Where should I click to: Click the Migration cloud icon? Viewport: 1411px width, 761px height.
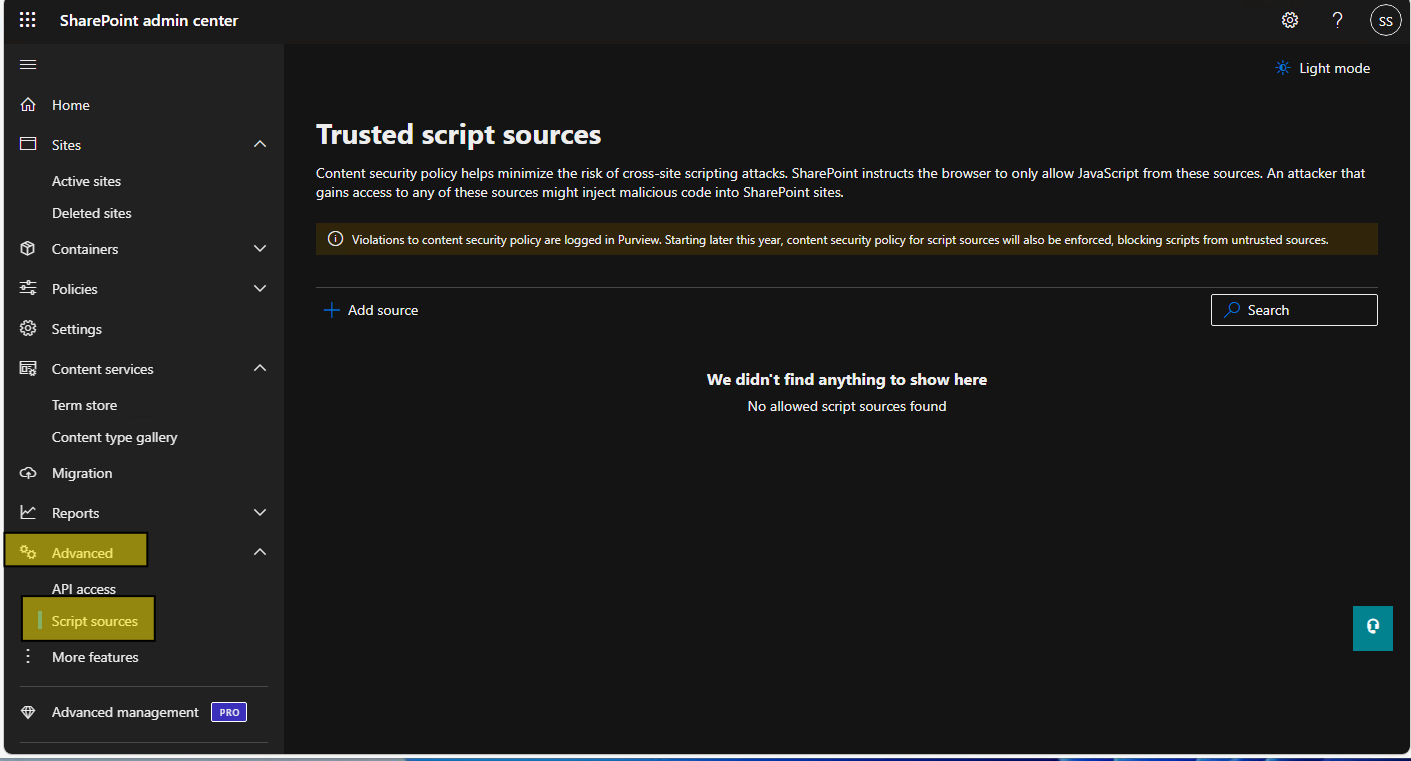pyautogui.click(x=28, y=473)
